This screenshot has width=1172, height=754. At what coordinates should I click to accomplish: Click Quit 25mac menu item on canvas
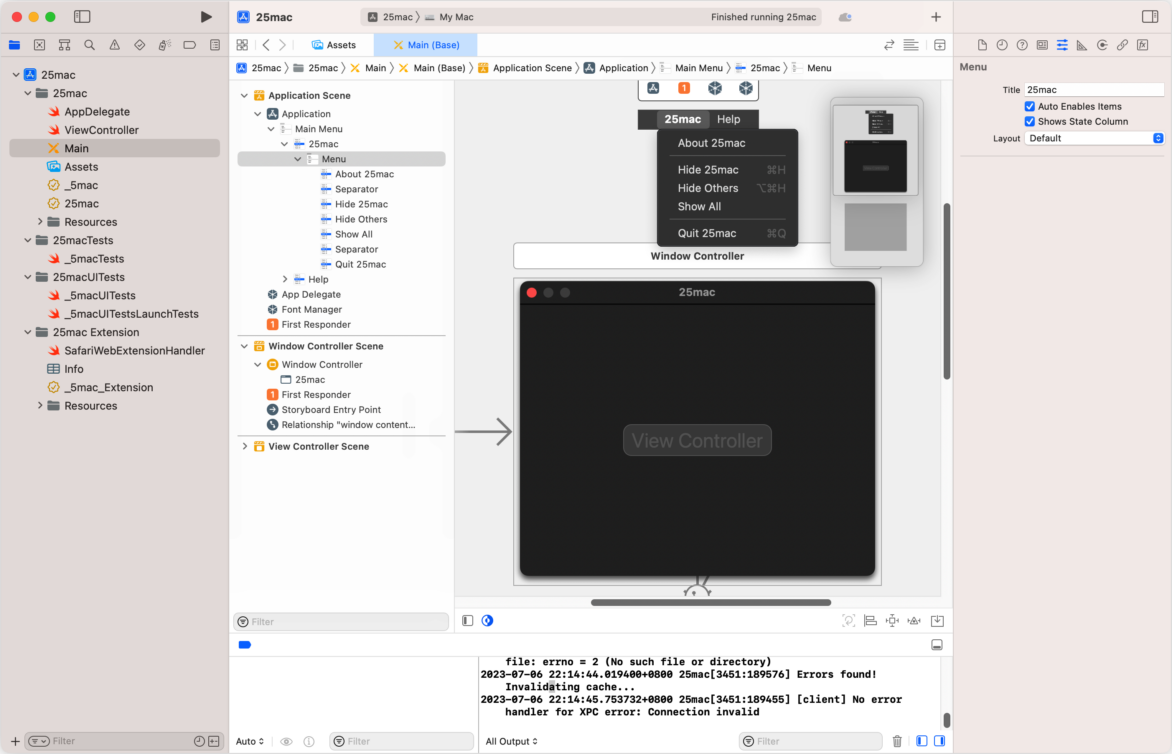pyautogui.click(x=707, y=233)
